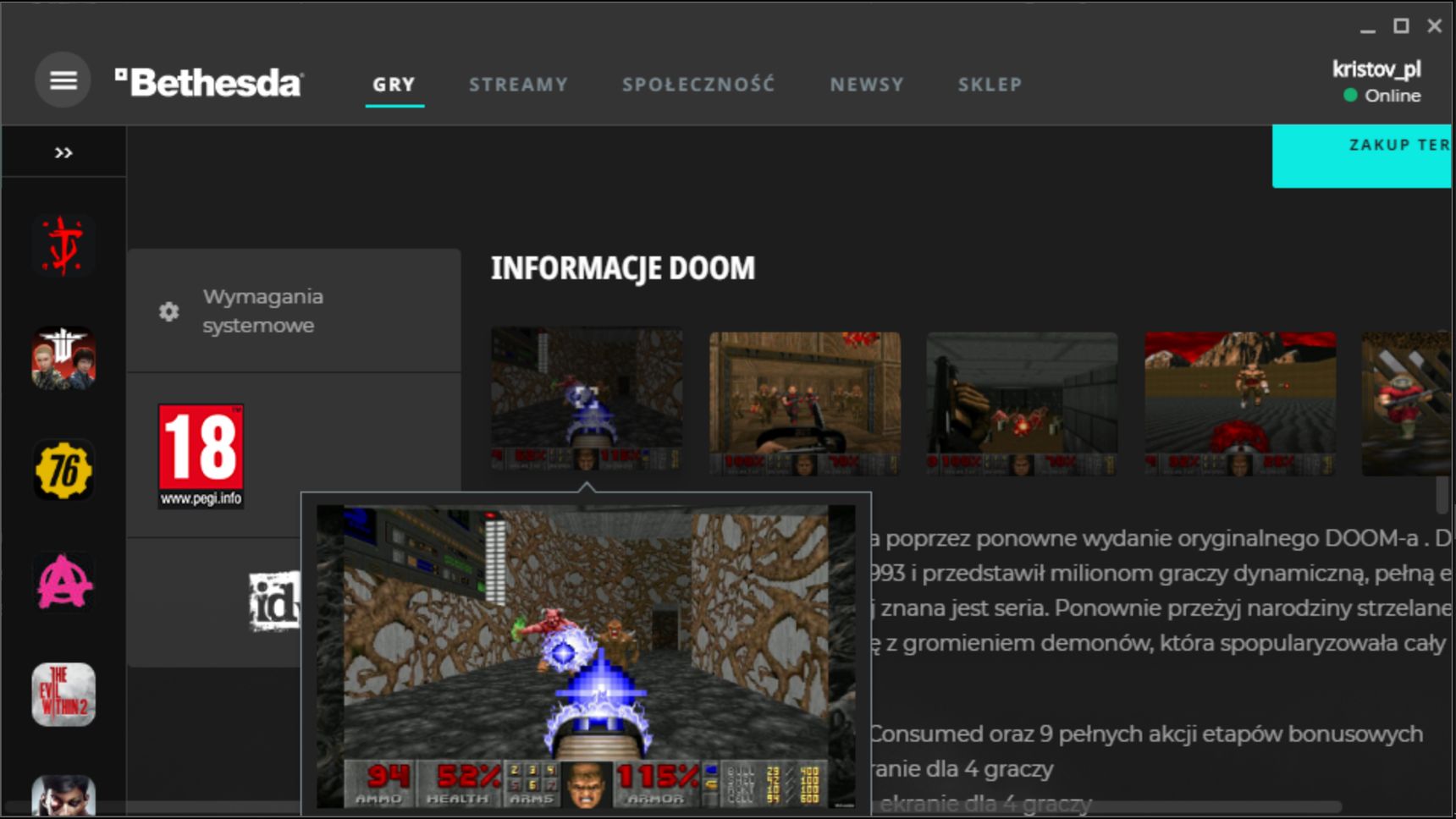Select first DOOM screenshot thumbnail with plasma gun
This screenshot has width=1456, height=819.
point(587,400)
